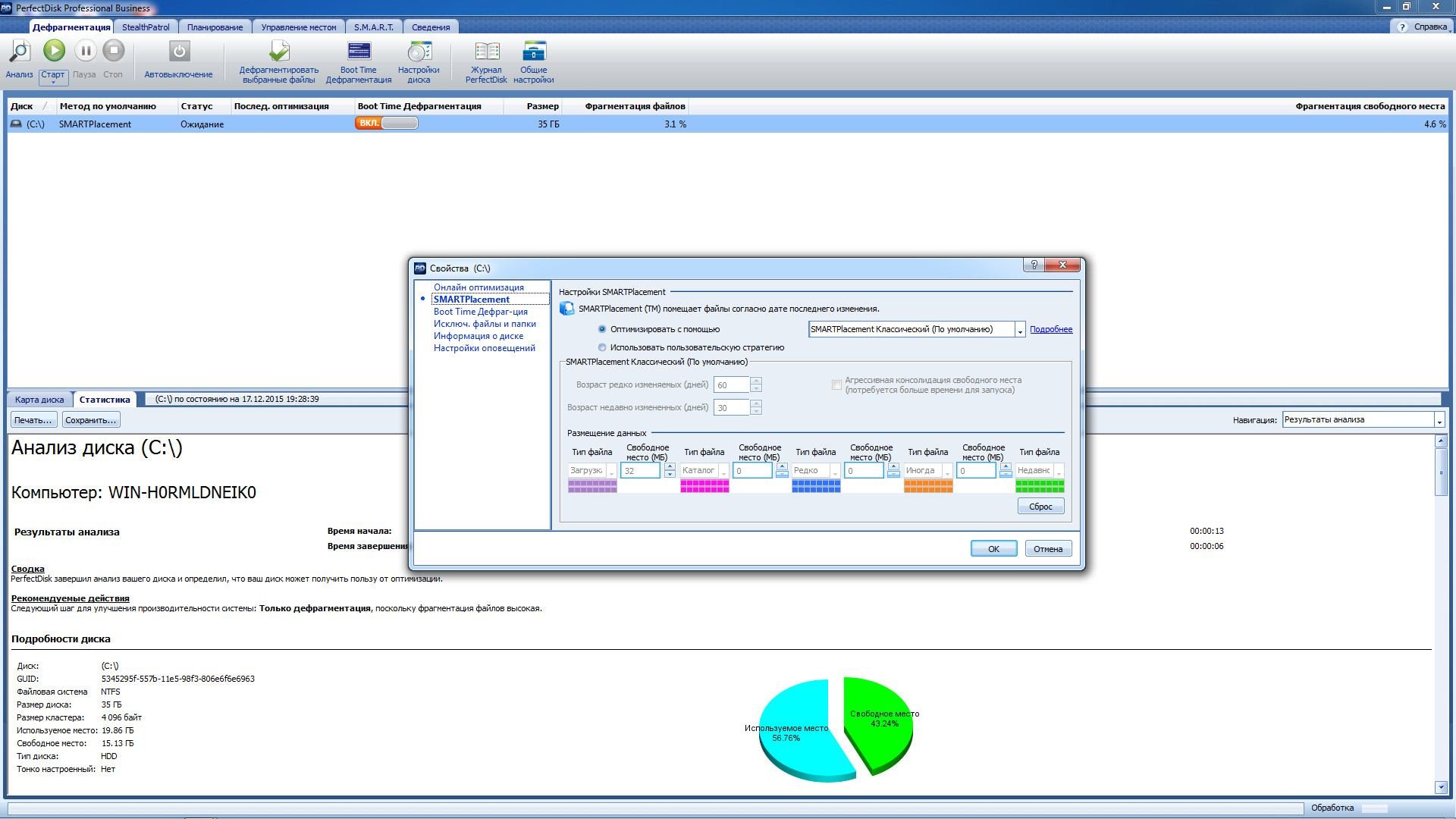Click the C:\ drive icon in list
The image size is (1456, 819).
16,124
